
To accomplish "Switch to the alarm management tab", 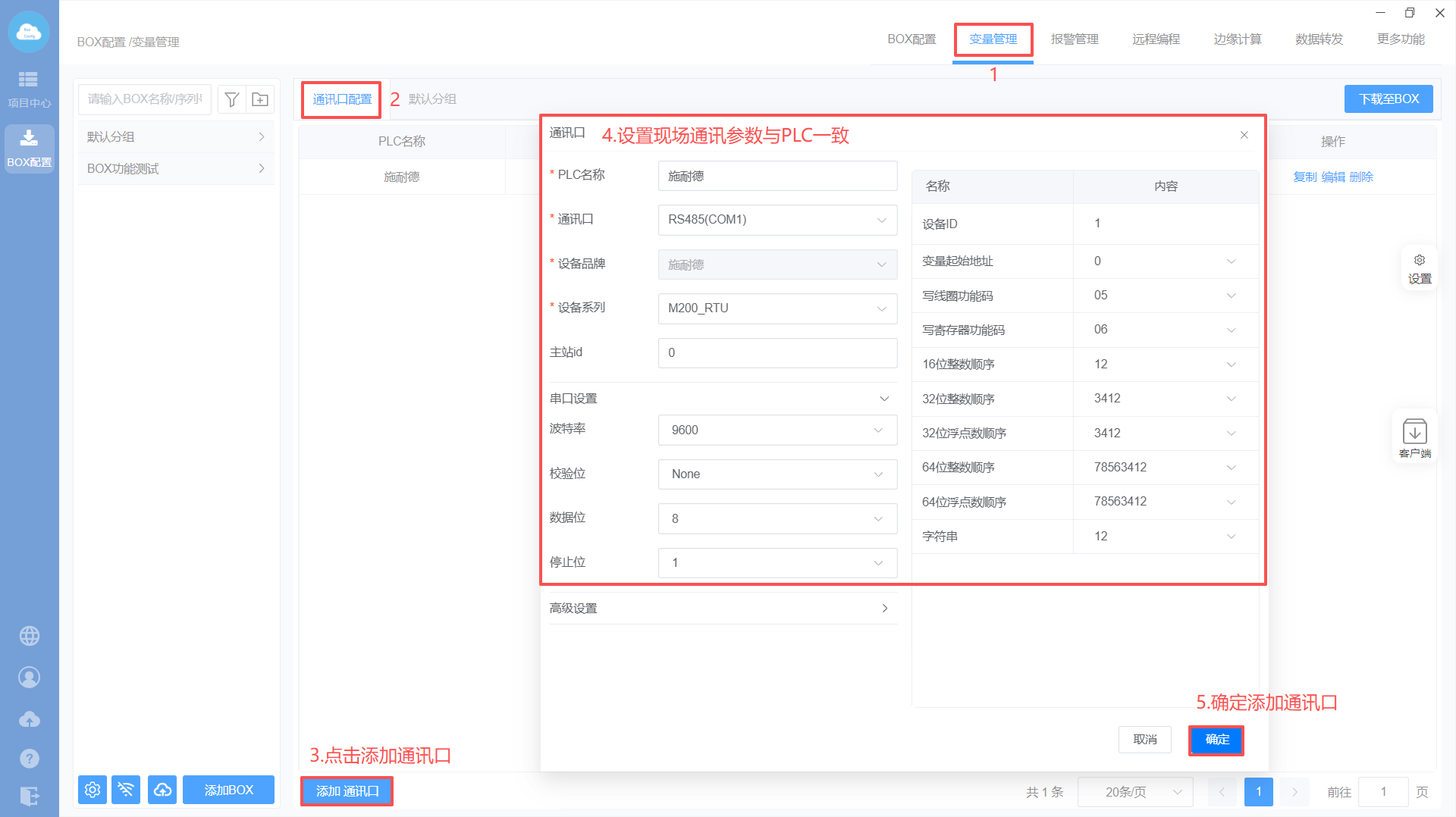I will 1074,39.
